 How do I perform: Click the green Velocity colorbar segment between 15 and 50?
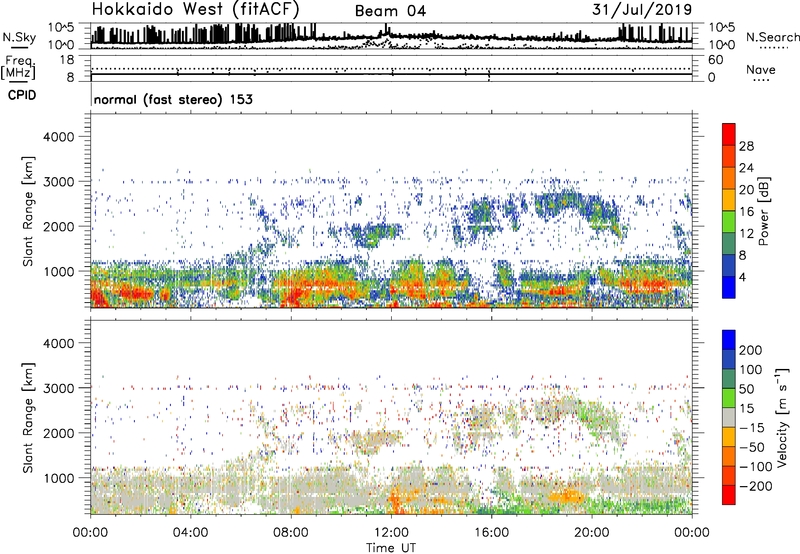click(x=729, y=398)
